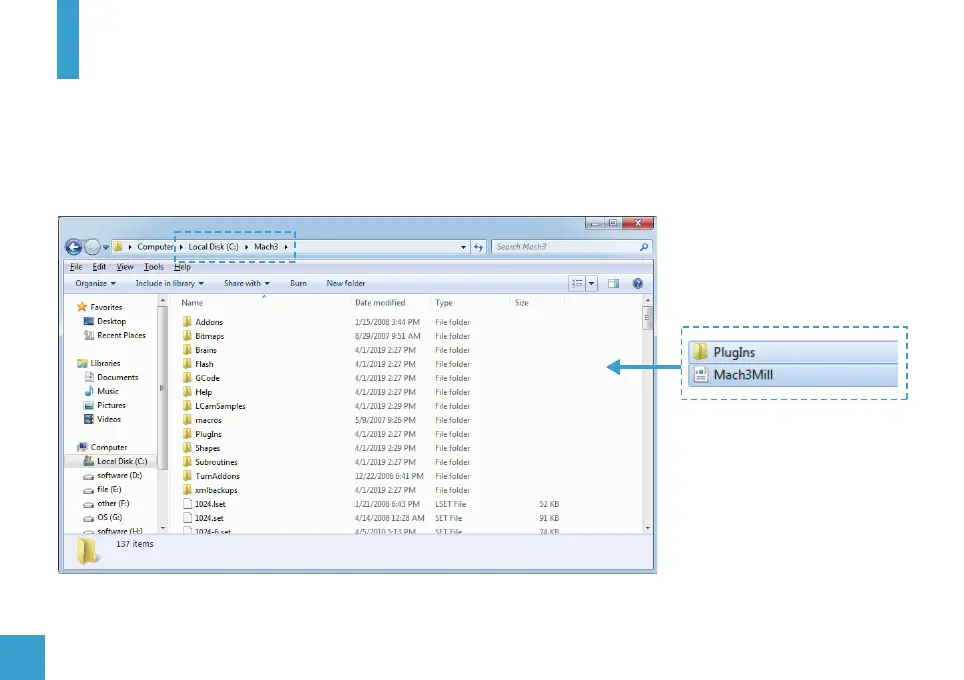
Task: Open Recent Places under Favorites
Action: [x=120, y=335]
